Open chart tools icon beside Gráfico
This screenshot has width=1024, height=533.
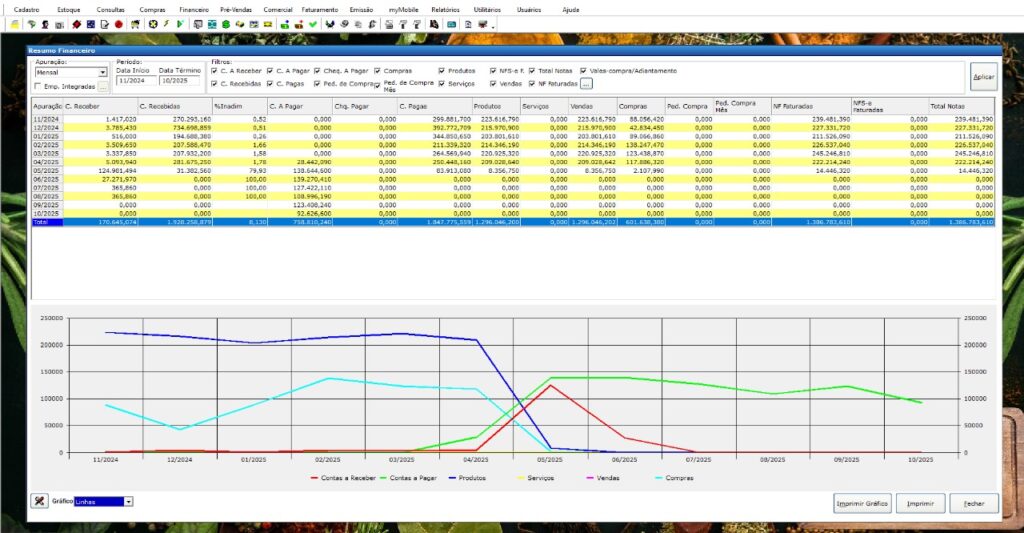[39, 501]
